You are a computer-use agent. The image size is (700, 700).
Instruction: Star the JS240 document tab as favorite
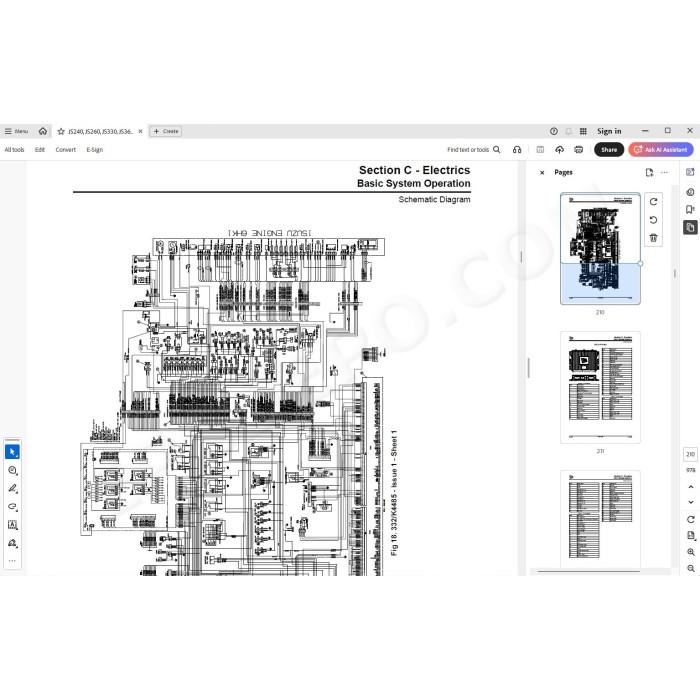click(61, 132)
